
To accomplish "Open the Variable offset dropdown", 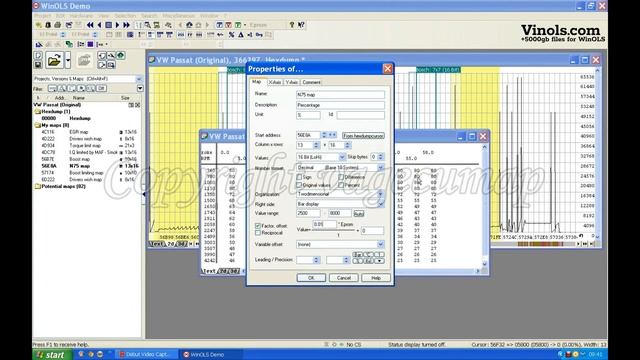I will 381,244.
